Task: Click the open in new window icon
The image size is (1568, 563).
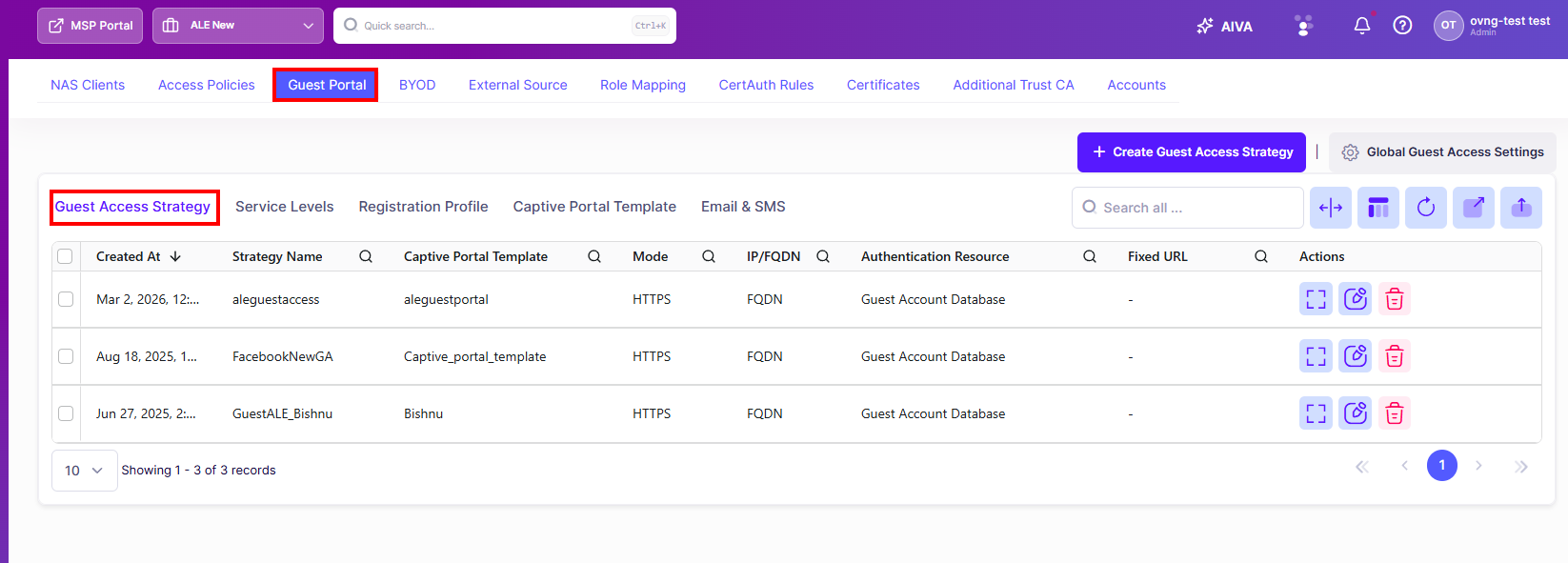Action: 1474,208
